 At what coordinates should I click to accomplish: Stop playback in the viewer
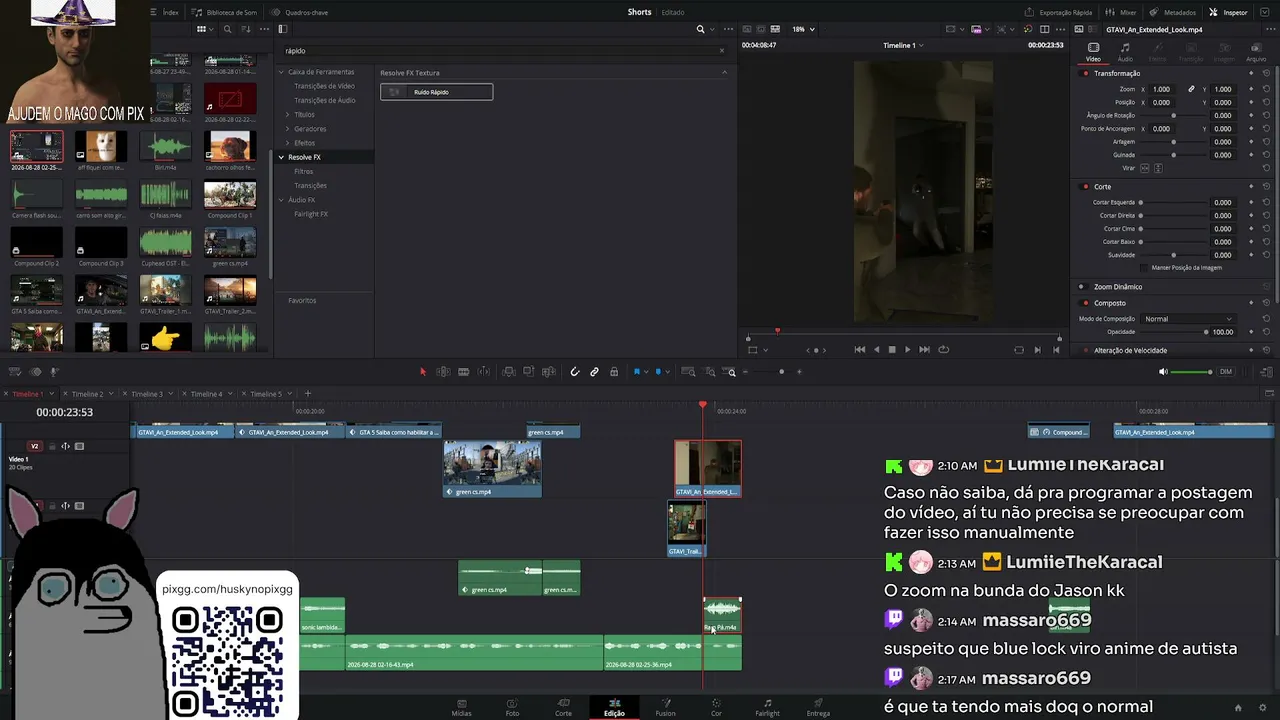pyautogui.click(x=892, y=350)
